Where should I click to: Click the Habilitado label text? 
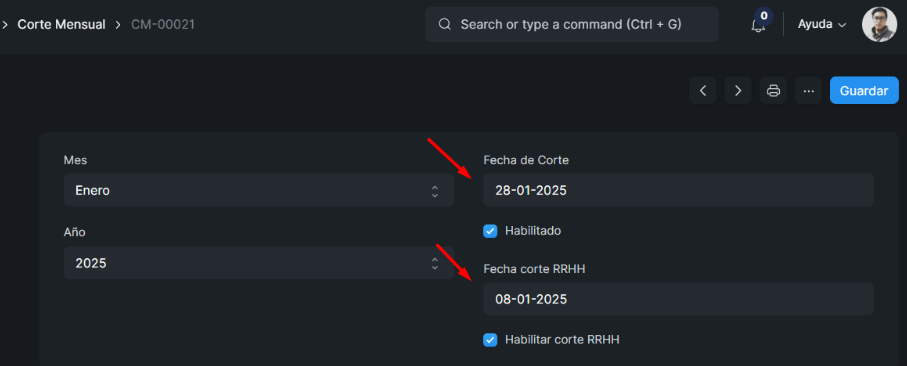[533, 231]
